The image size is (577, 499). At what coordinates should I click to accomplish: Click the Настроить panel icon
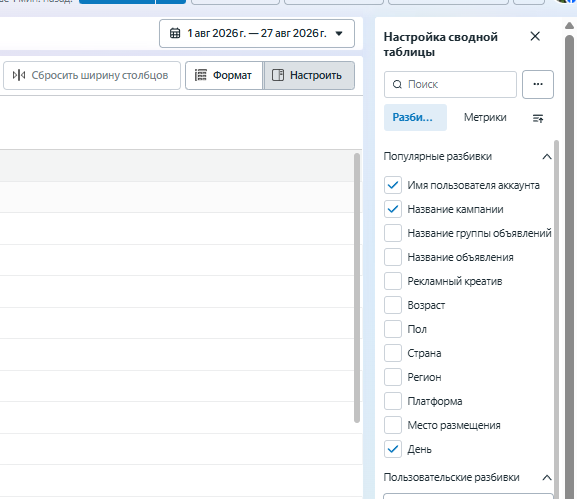click(x=278, y=75)
